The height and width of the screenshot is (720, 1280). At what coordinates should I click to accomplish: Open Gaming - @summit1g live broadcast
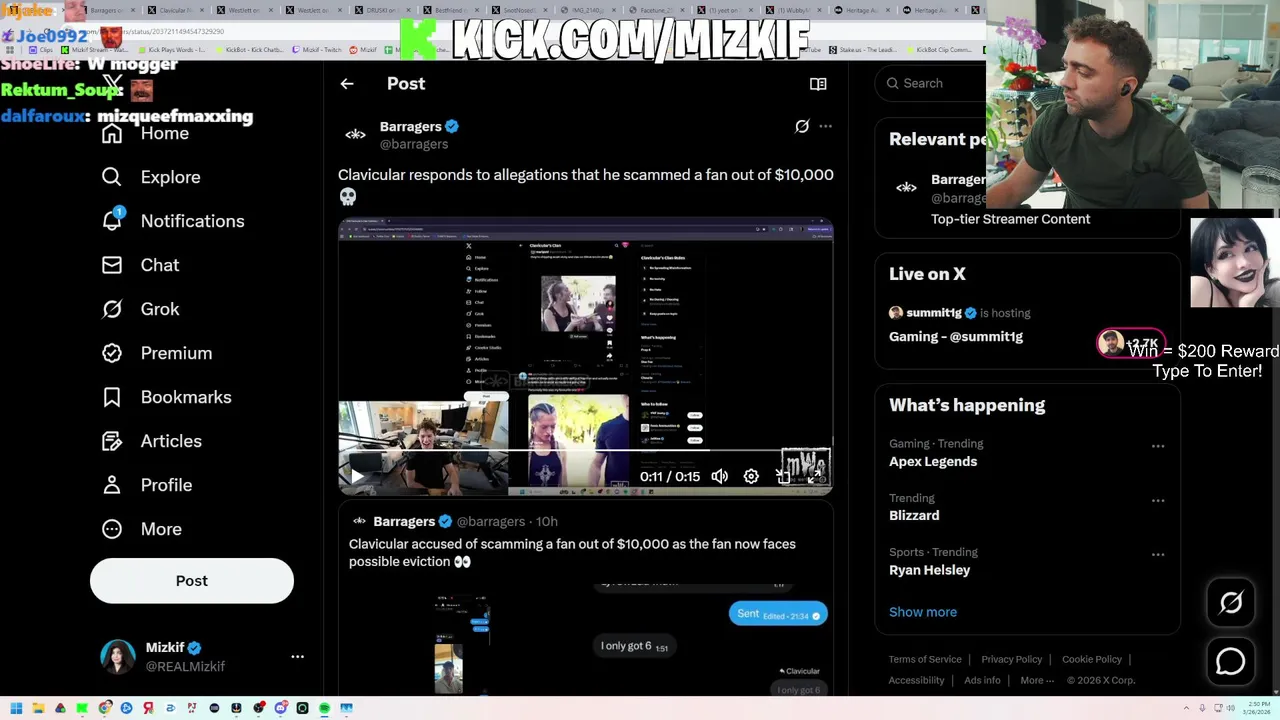tap(956, 337)
